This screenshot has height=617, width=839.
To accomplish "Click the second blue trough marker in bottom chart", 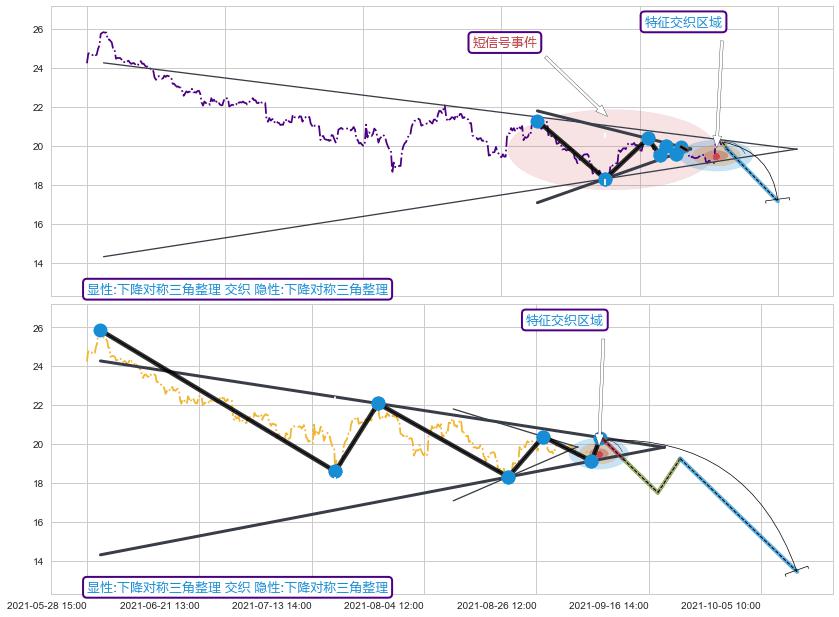I will point(508,477).
